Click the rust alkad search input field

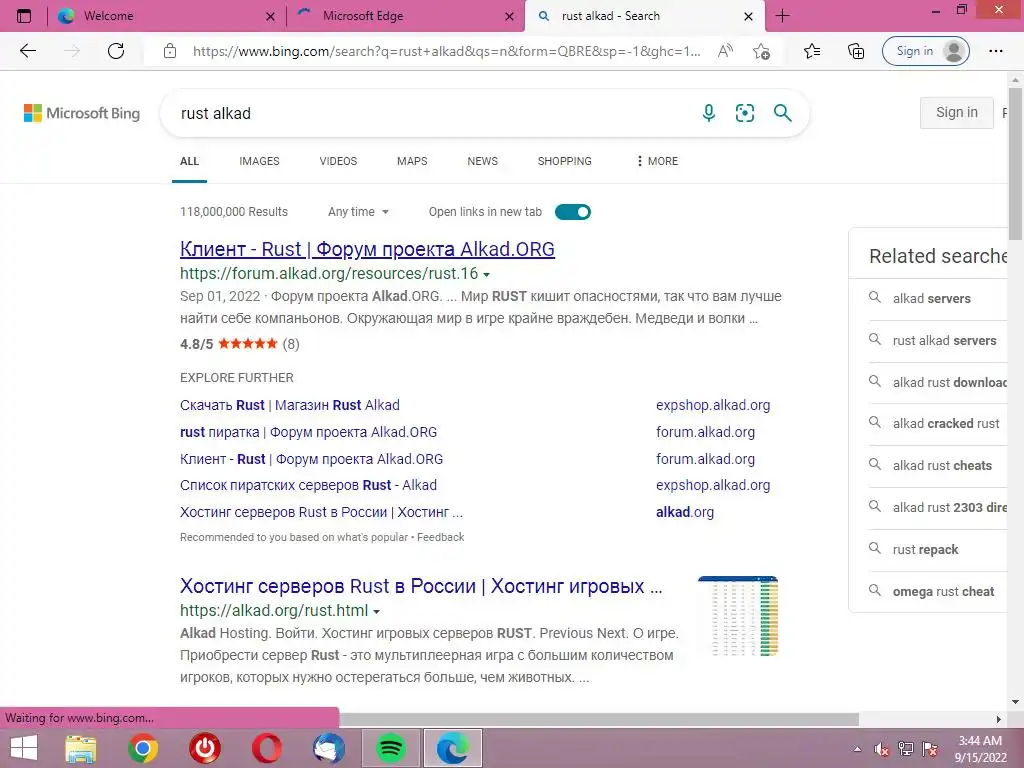click(431, 113)
